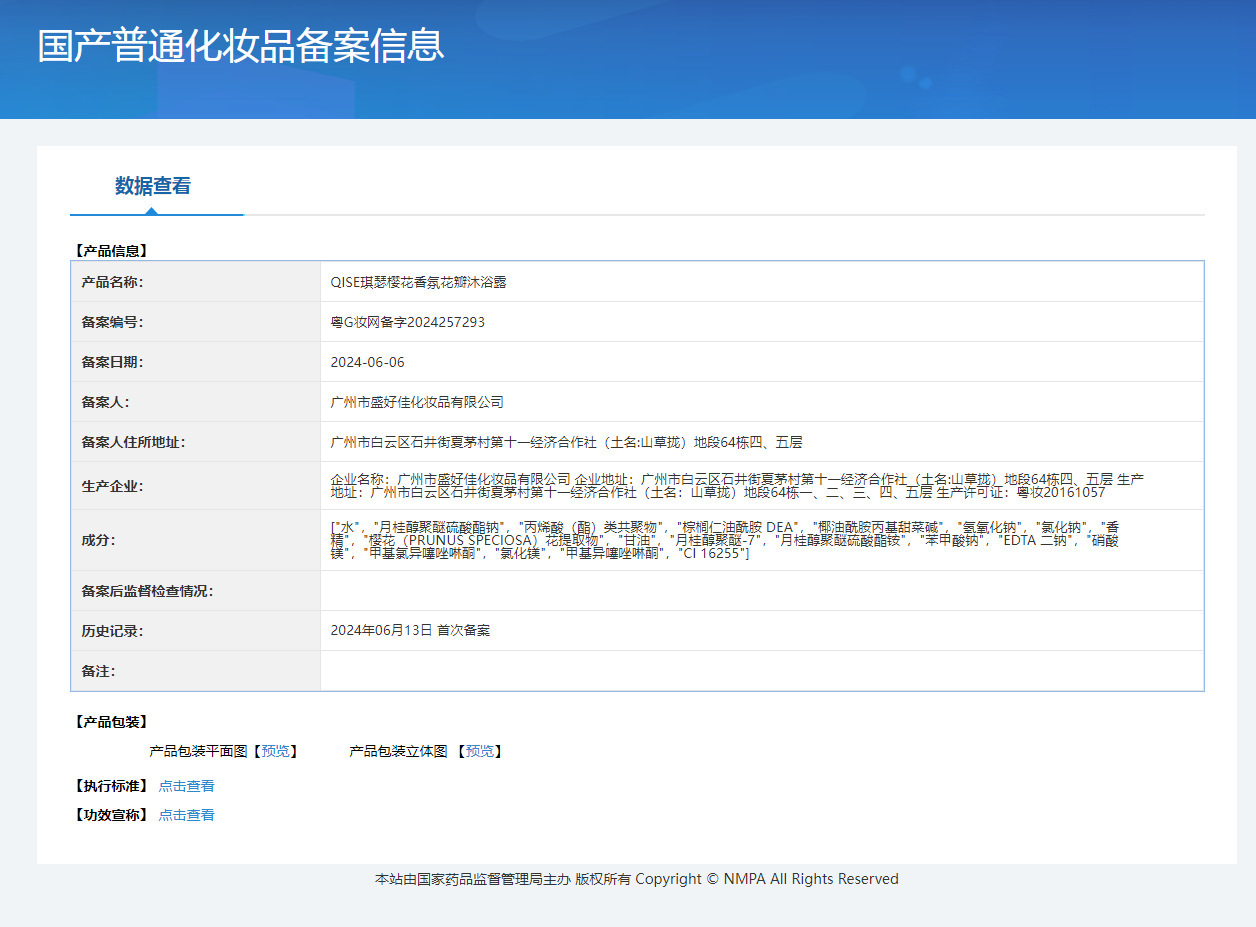The width and height of the screenshot is (1256, 927).
Task: Click the 生产企业 details text
Action: (x=736, y=486)
